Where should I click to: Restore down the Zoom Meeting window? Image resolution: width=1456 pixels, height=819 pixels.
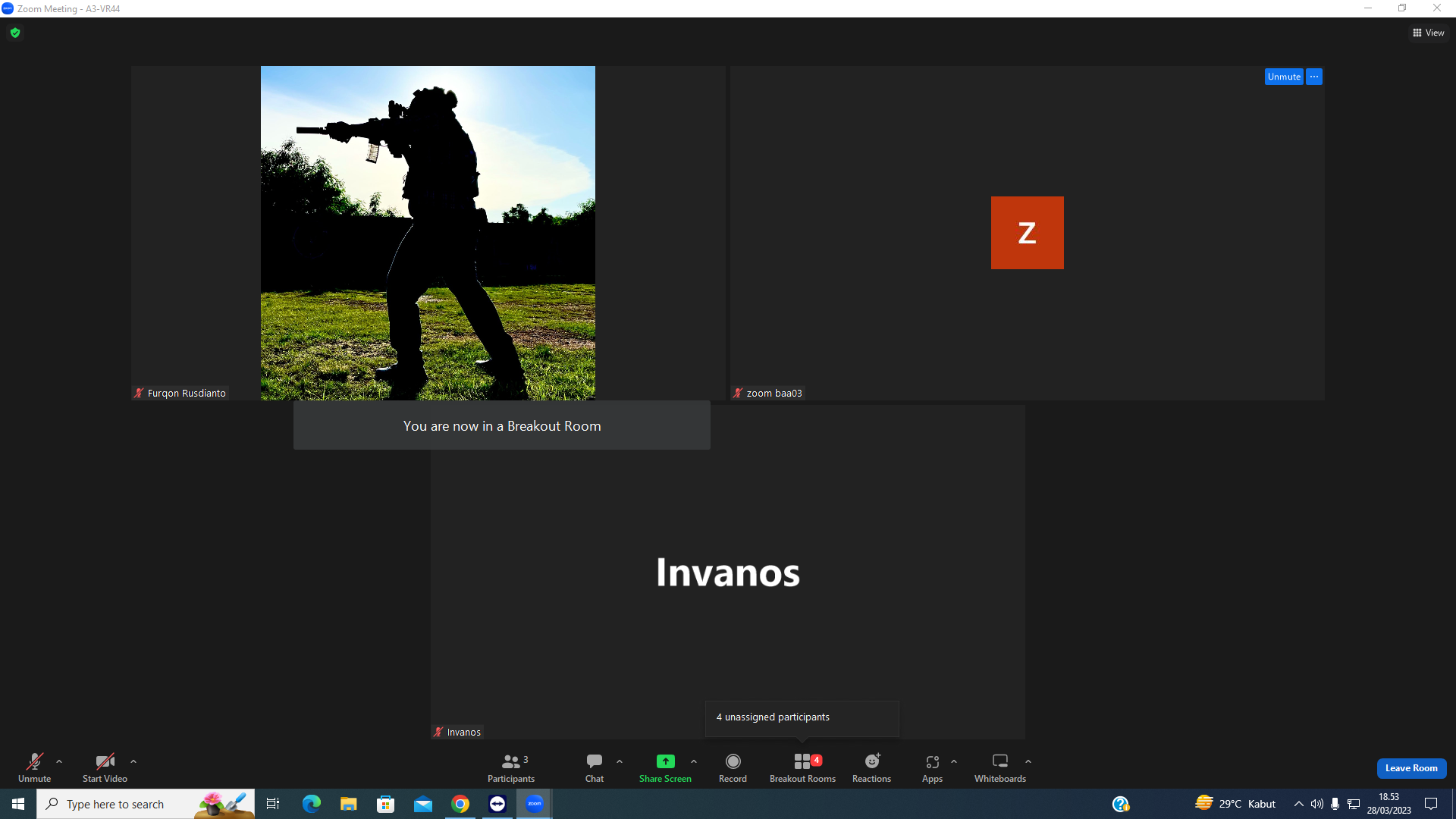(1402, 8)
